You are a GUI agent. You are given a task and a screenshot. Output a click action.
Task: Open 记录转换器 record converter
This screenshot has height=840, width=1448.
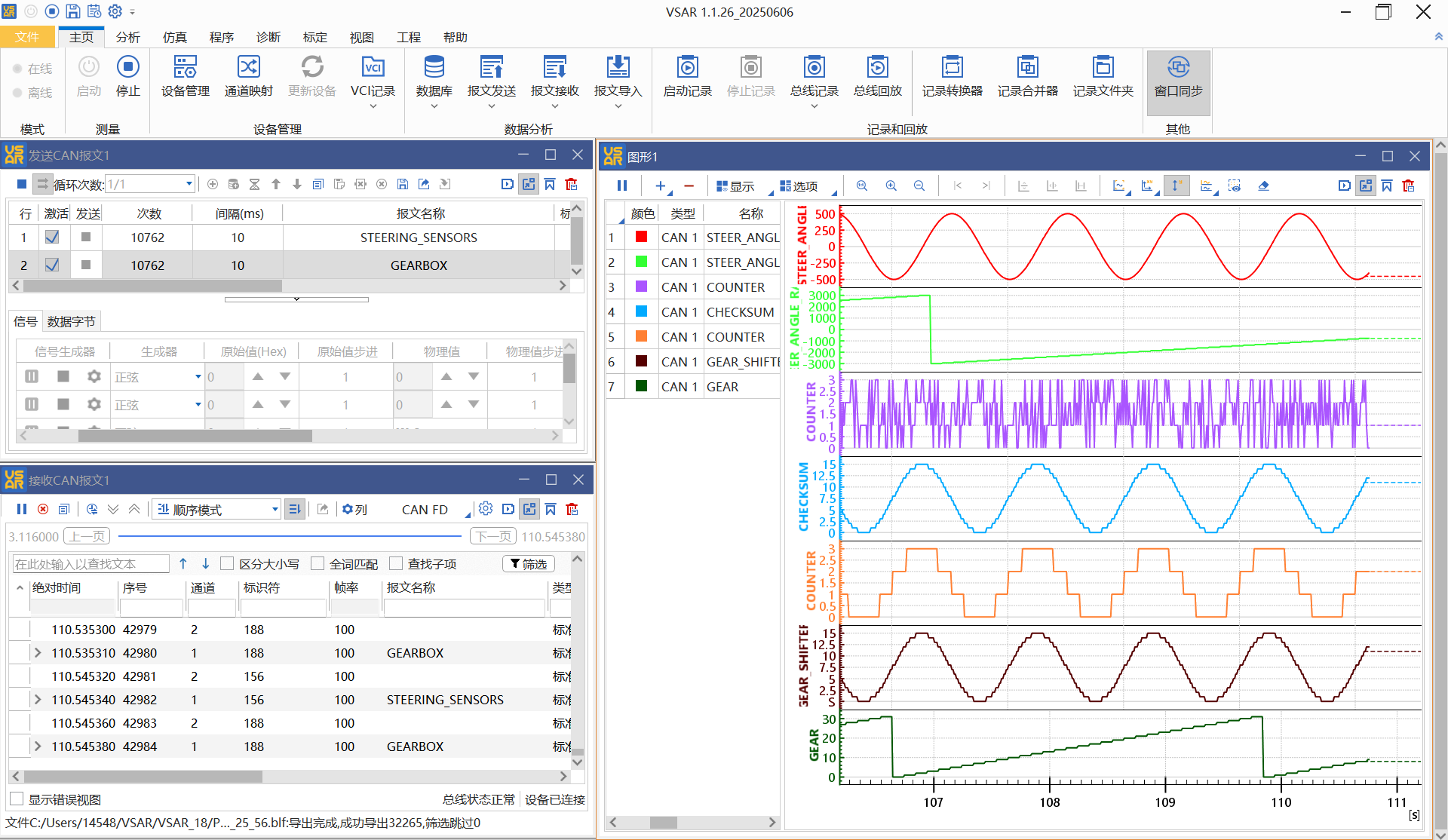(x=952, y=75)
